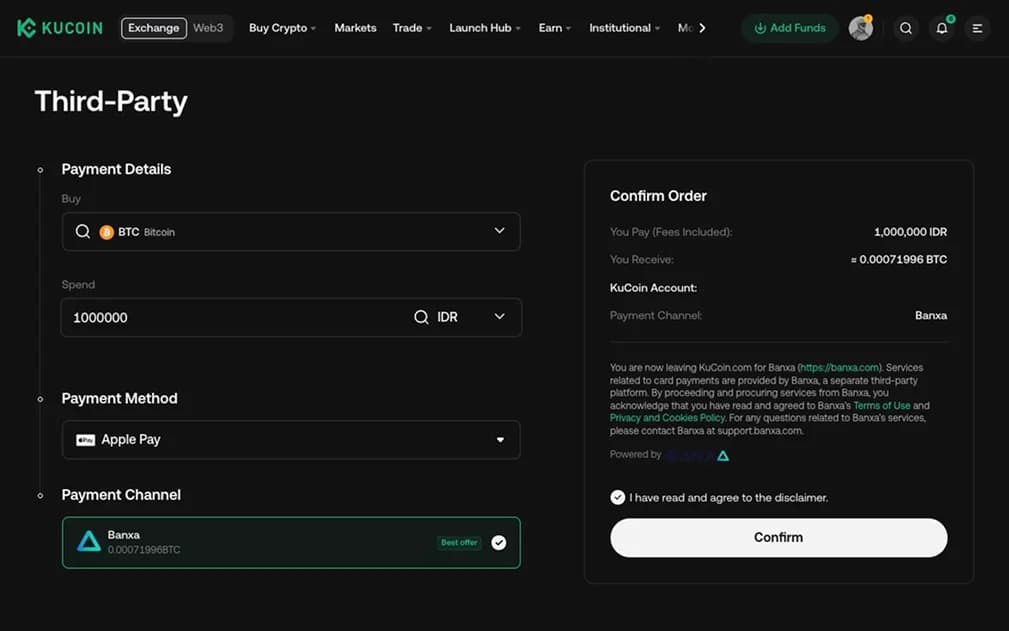Open the Apple Pay payment method dropdown

[291, 440]
